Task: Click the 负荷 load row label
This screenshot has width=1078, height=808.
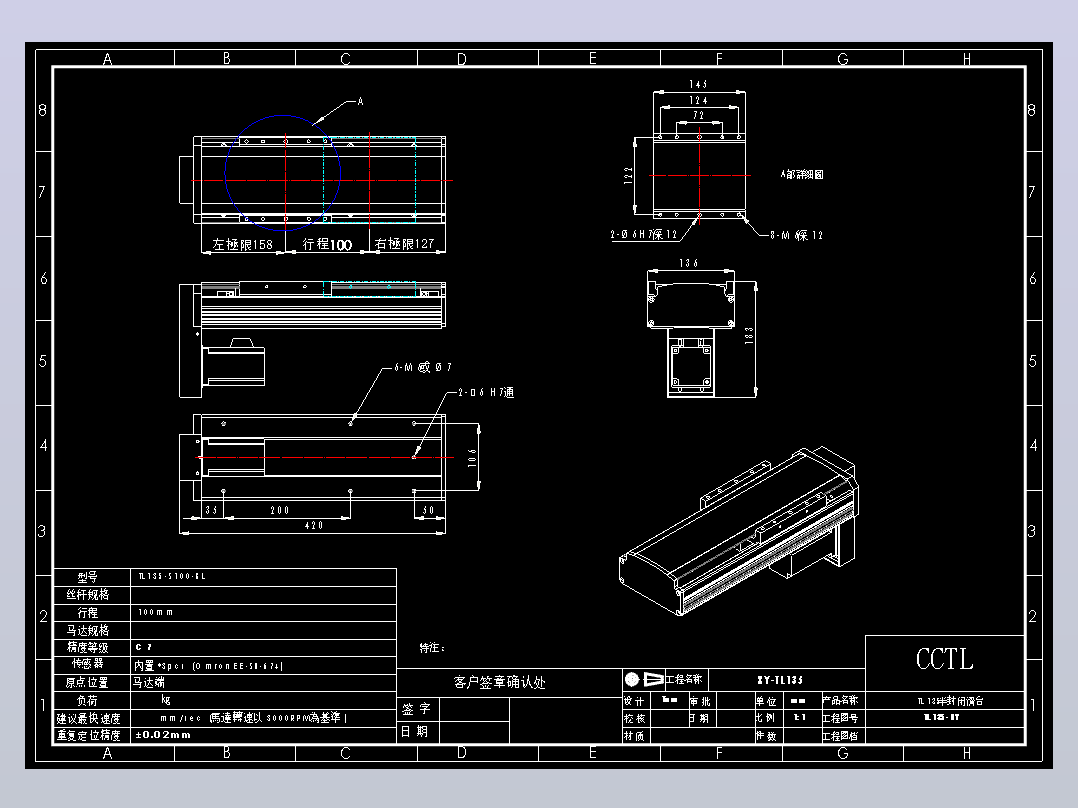Action: click(87, 701)
